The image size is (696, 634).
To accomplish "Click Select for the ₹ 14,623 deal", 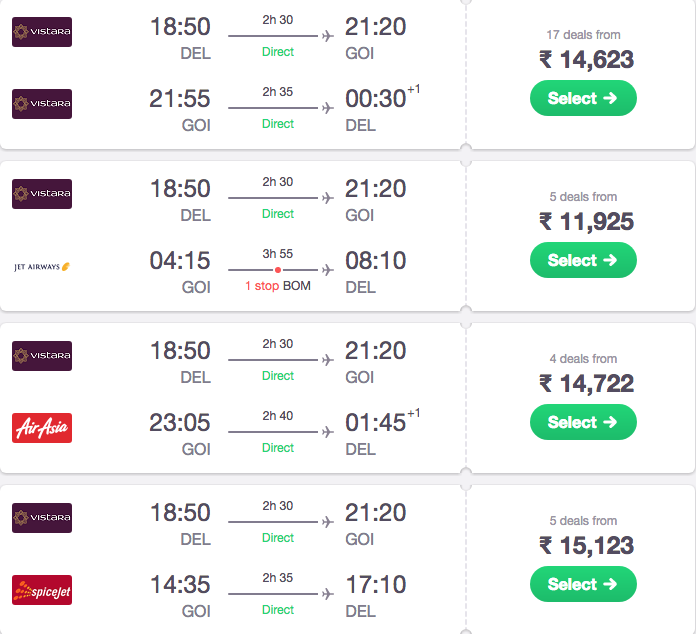I will click(x=583, y=98).
